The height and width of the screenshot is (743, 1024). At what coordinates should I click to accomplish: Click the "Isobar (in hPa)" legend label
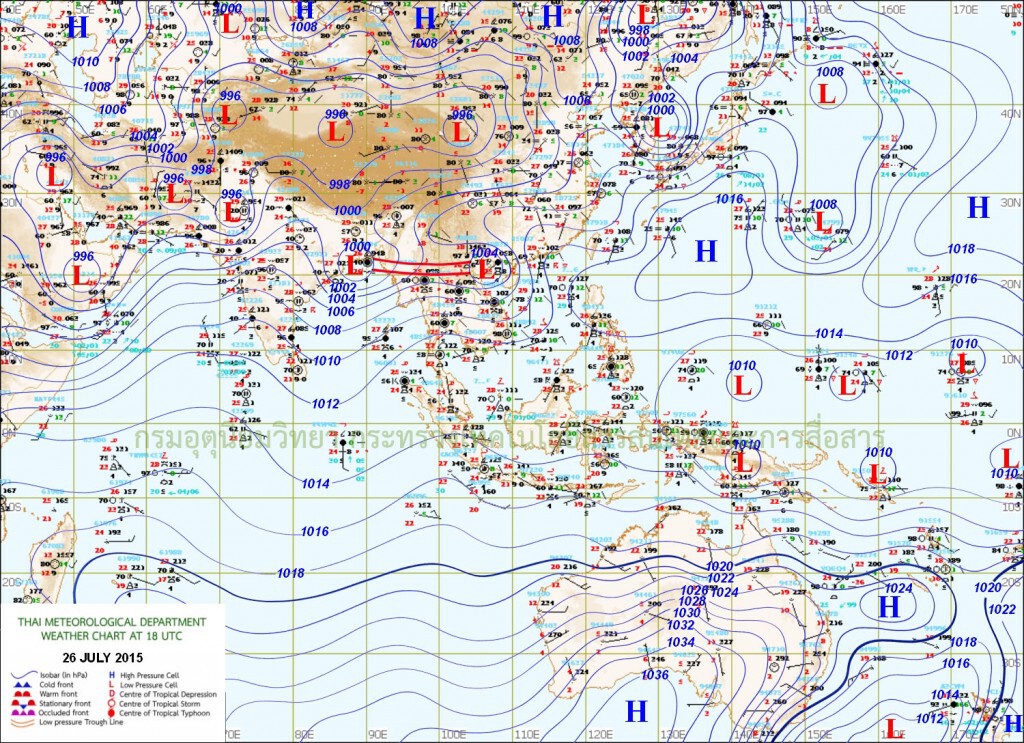point(63,675)
